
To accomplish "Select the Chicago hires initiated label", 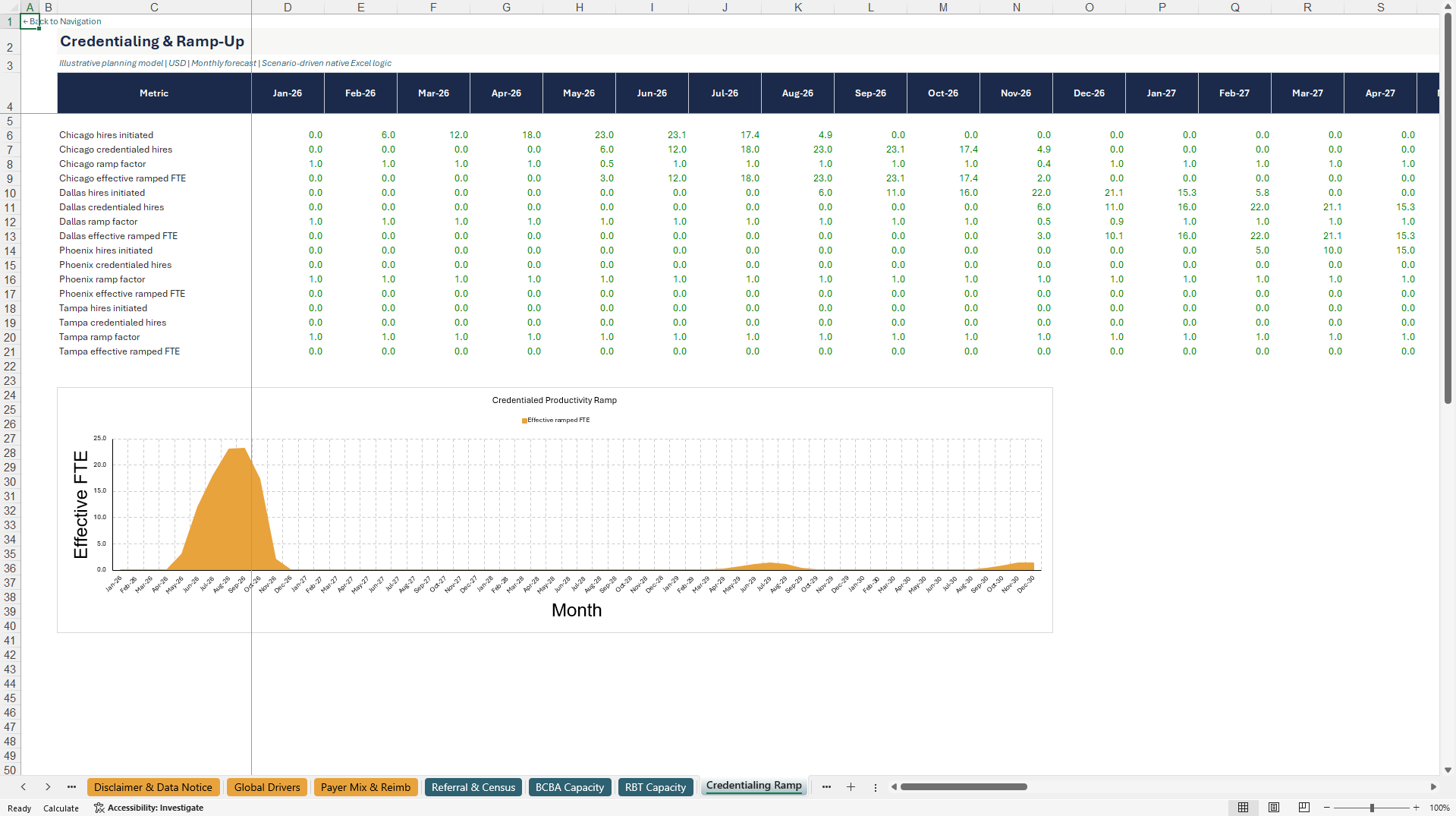I will (x=106, y=135).
